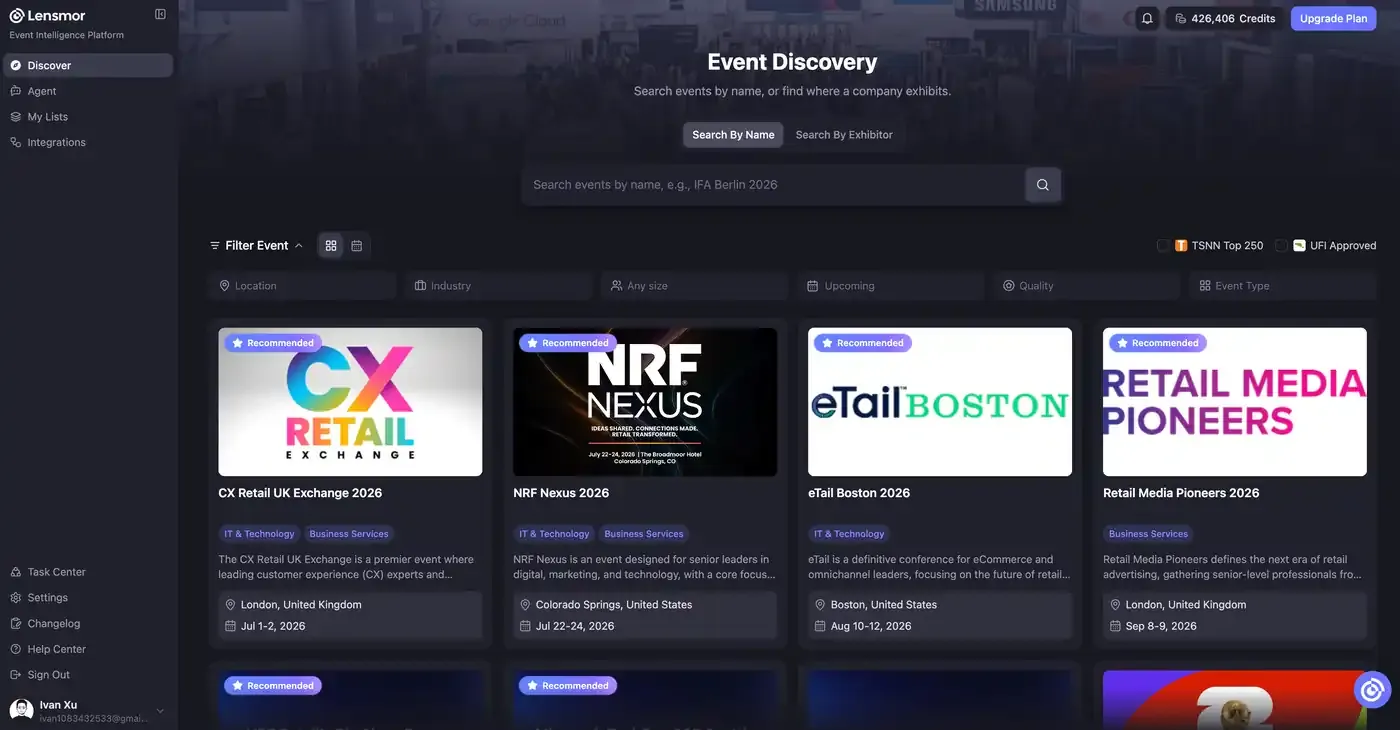This screenshot has width=1400, height=730.
Task: Click the Sign Out link
Action: [88, 675]
